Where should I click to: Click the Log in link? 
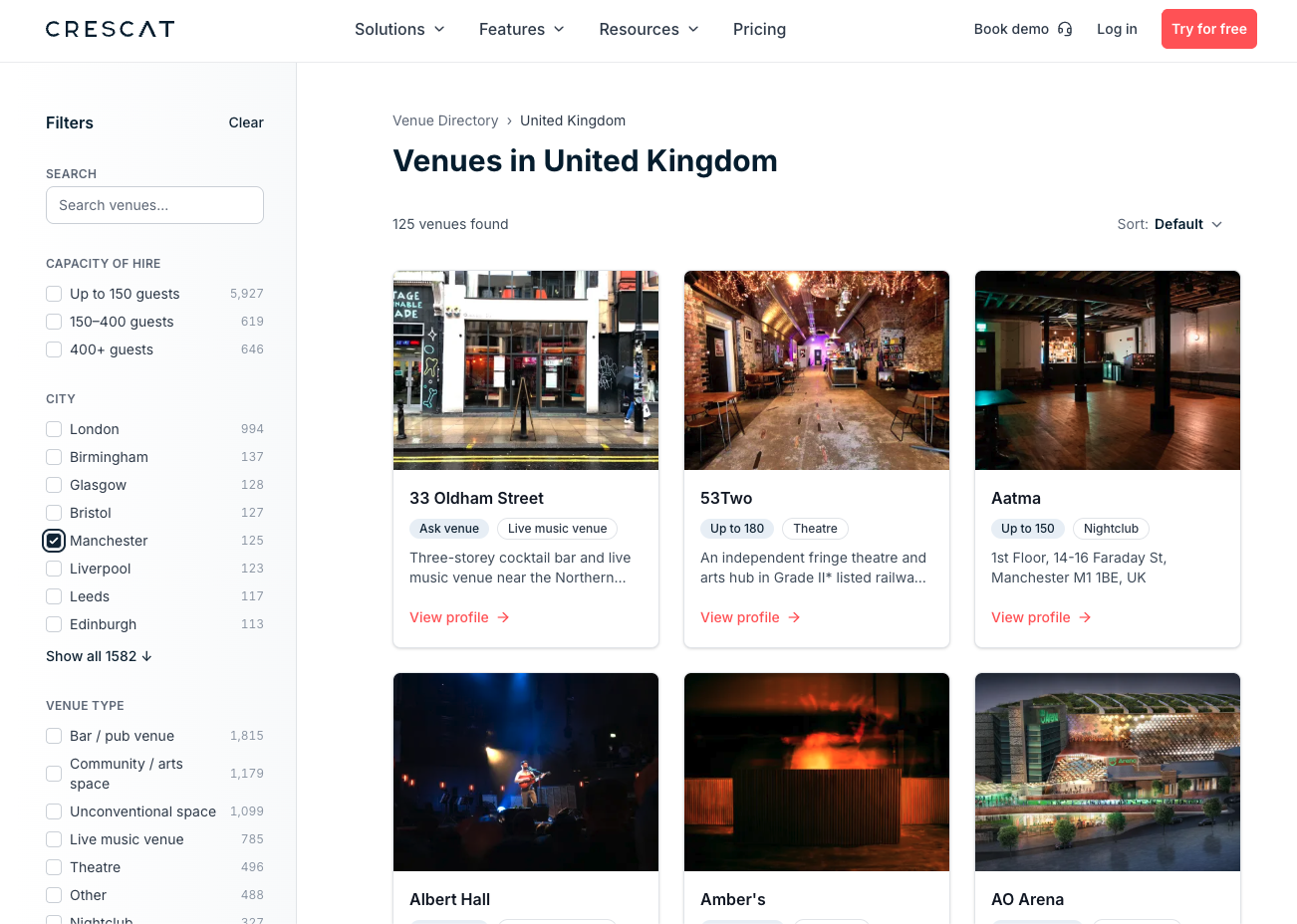(1117, 29)
